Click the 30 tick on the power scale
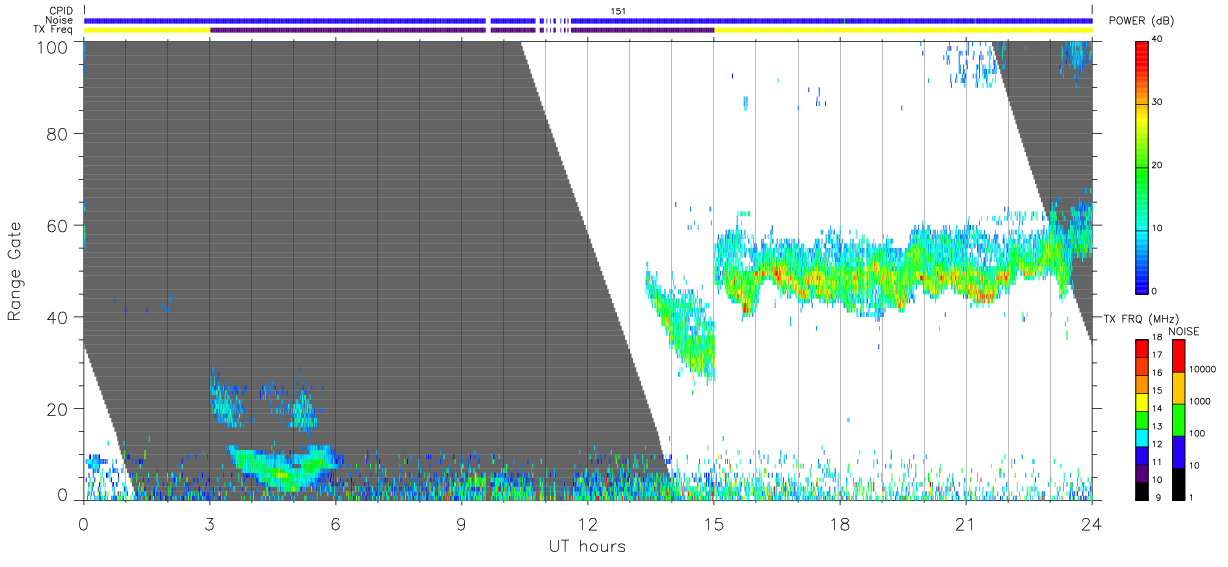This screenshot has width=1228, height=567. click(x=1158, y=102)
